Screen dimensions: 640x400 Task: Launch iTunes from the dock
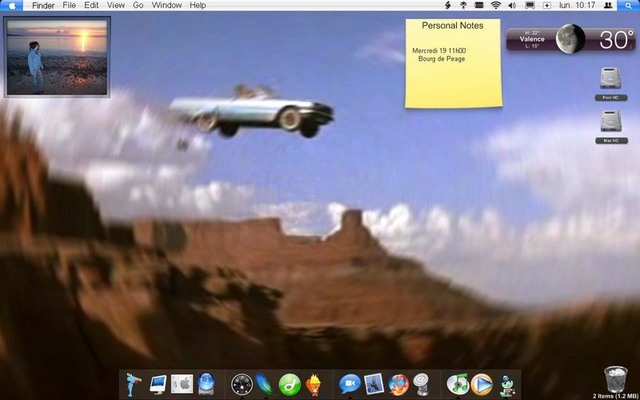pyautogui.click(x=458, y=384)
